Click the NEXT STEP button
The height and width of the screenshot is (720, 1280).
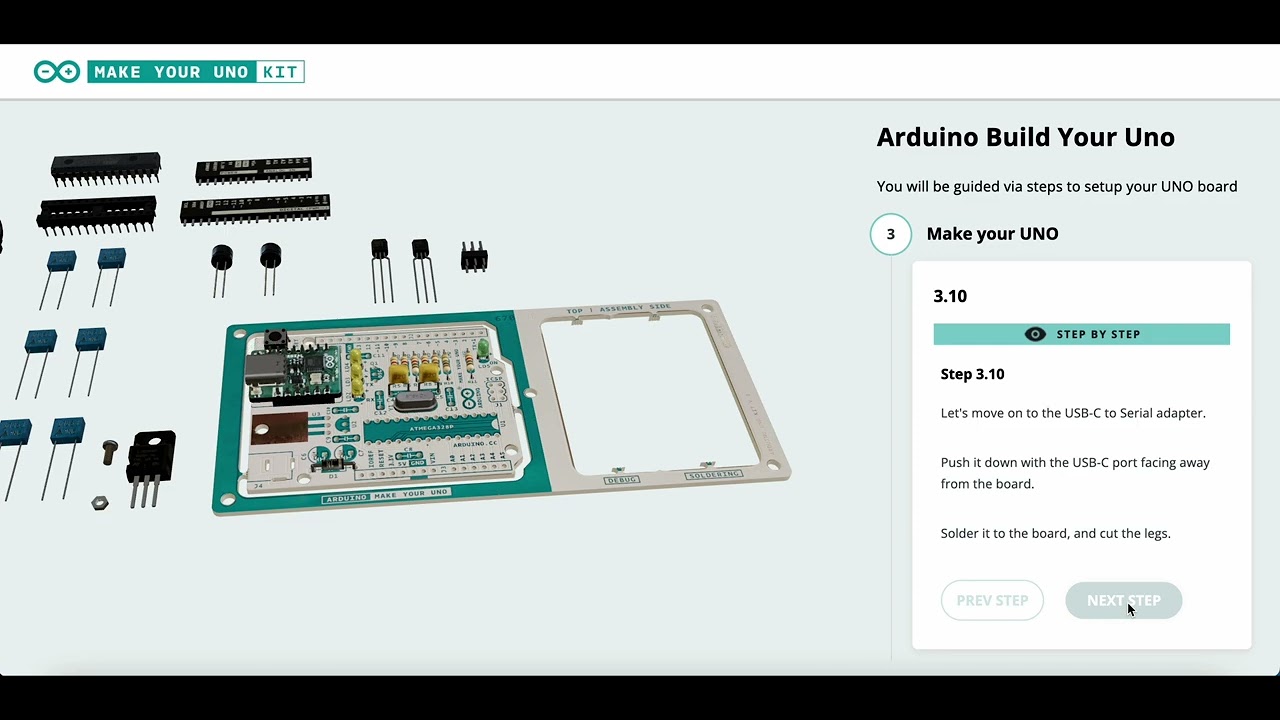1123,600
